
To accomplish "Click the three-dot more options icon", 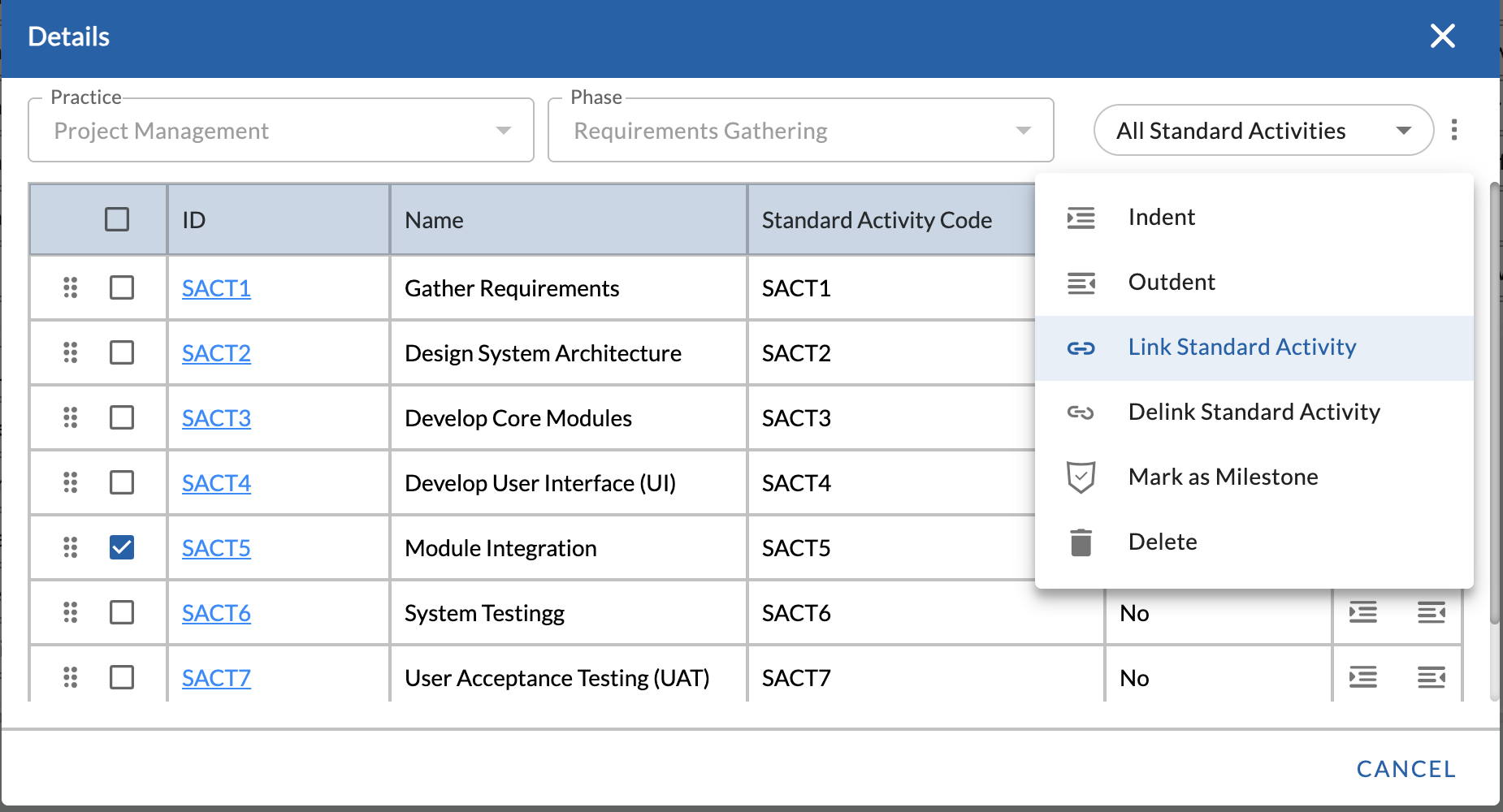I will 1453,130.
